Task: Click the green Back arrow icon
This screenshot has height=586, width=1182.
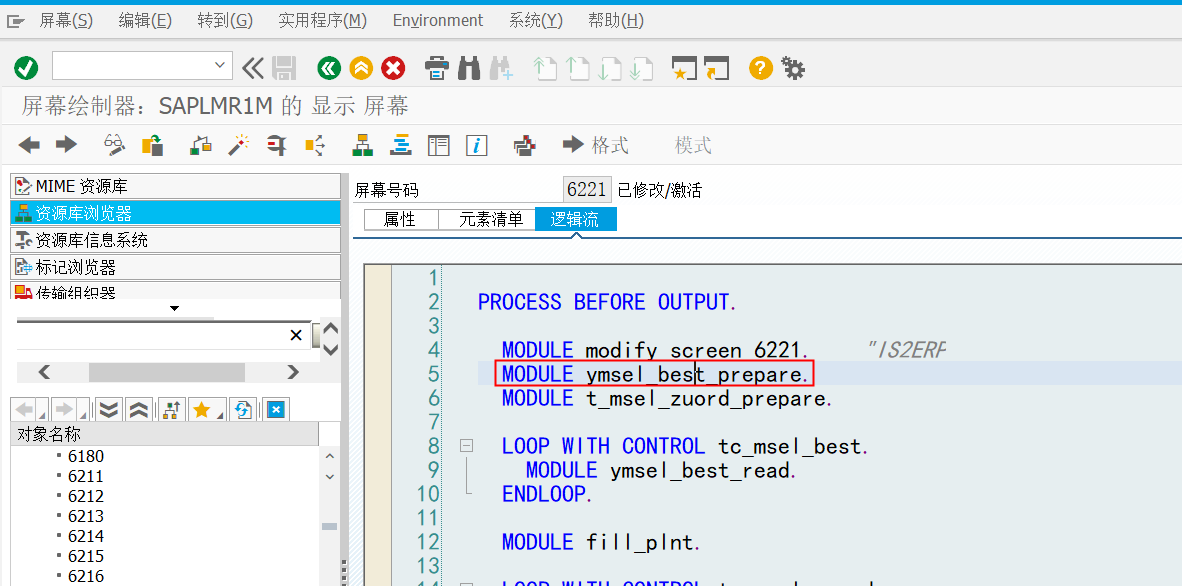Action: point(329,68)
